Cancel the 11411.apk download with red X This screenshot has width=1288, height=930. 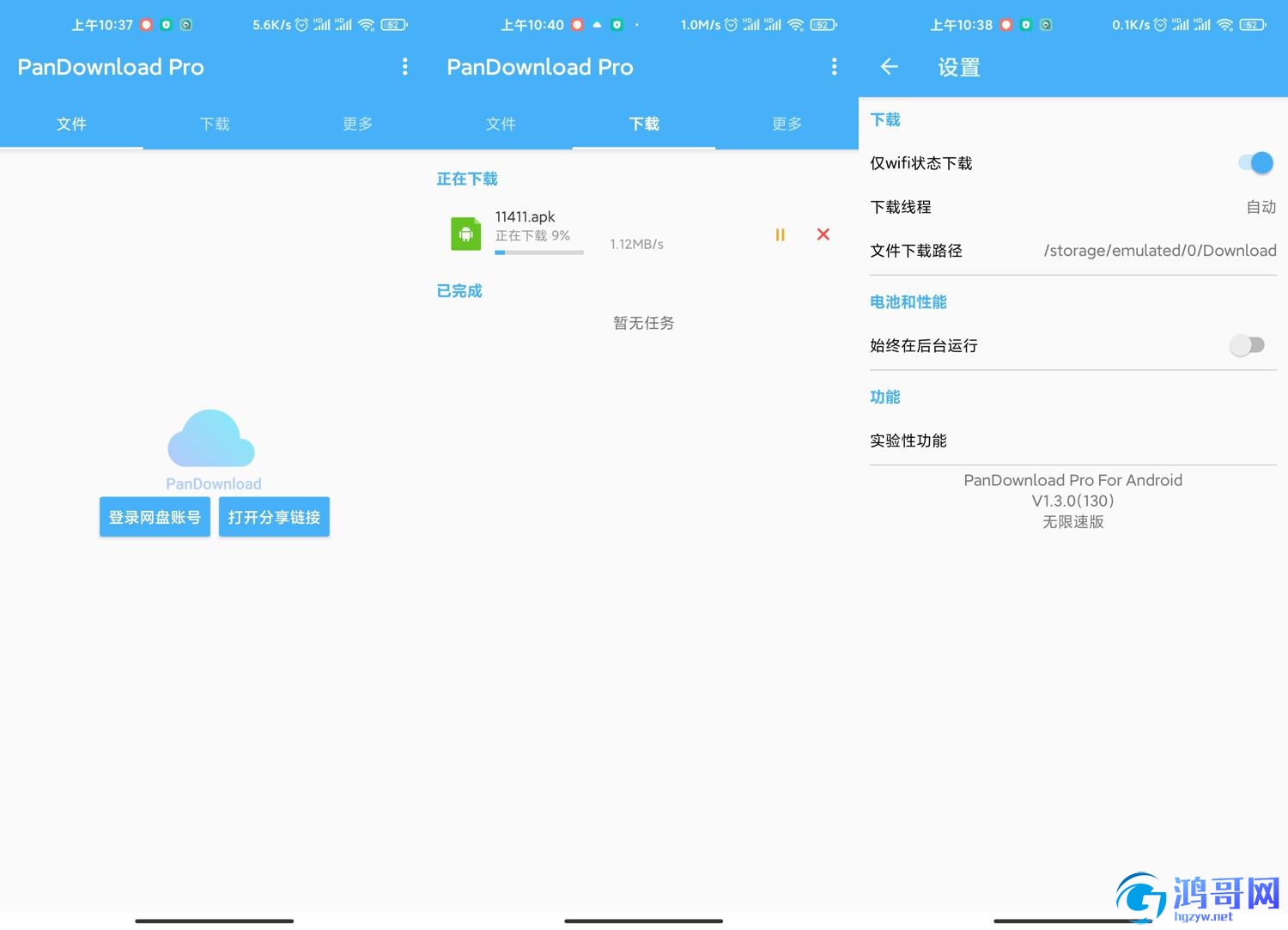click(823, 234)
